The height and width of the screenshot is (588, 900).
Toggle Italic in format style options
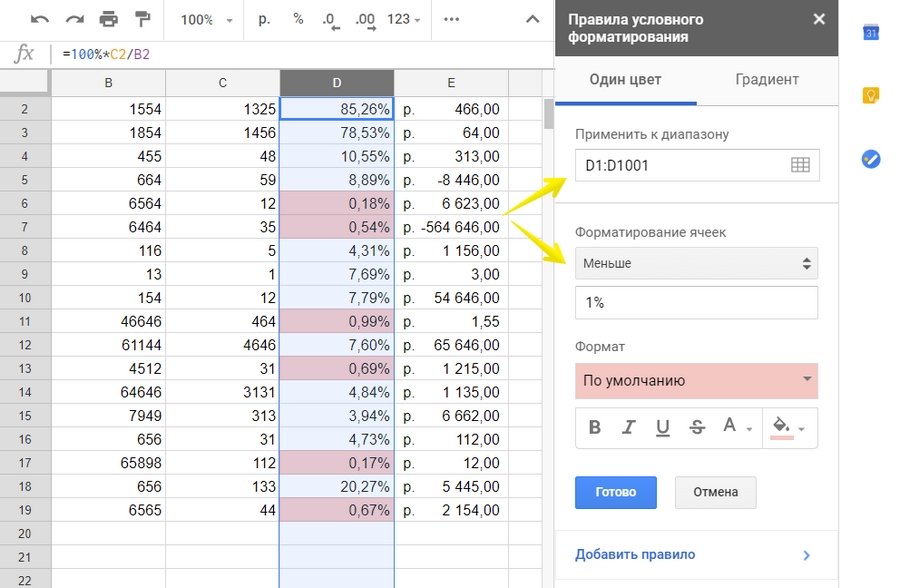pyautogui.click(x=629, y=427)
